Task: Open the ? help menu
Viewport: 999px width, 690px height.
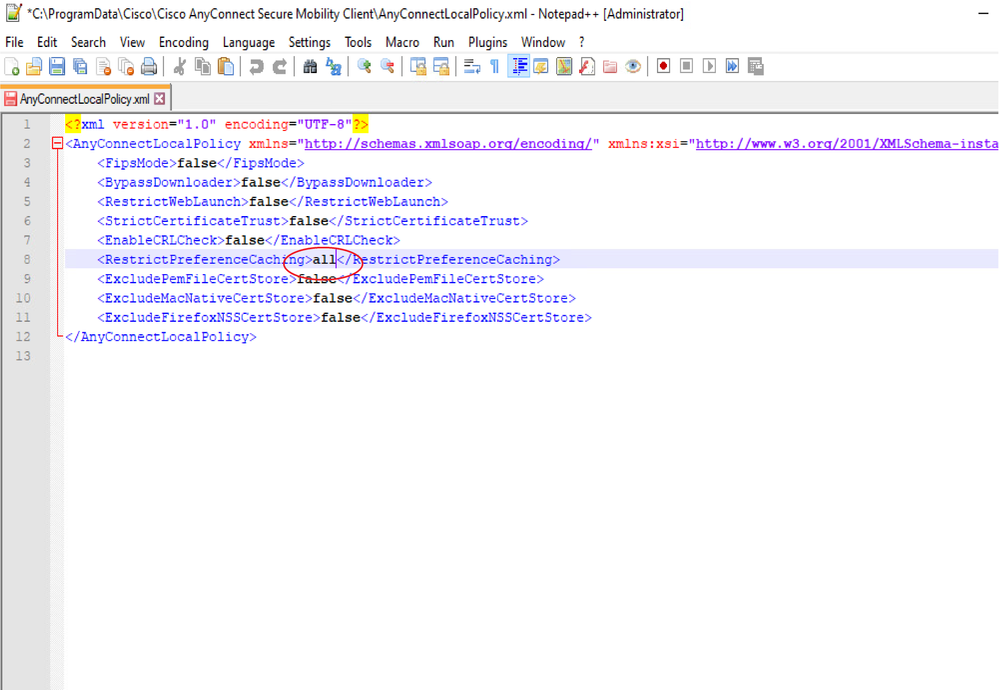Action: (582, 42)
